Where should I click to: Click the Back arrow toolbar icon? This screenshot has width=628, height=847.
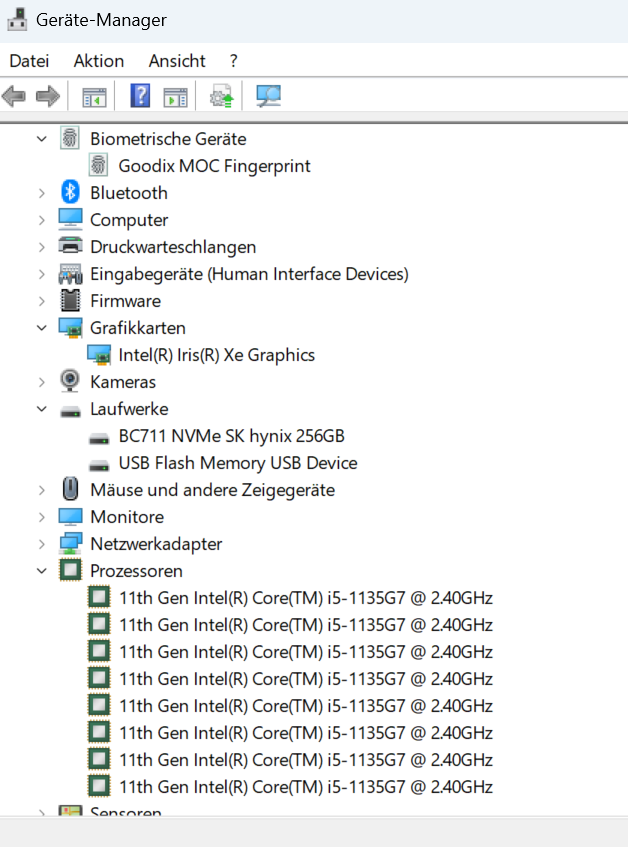[14, 97]
